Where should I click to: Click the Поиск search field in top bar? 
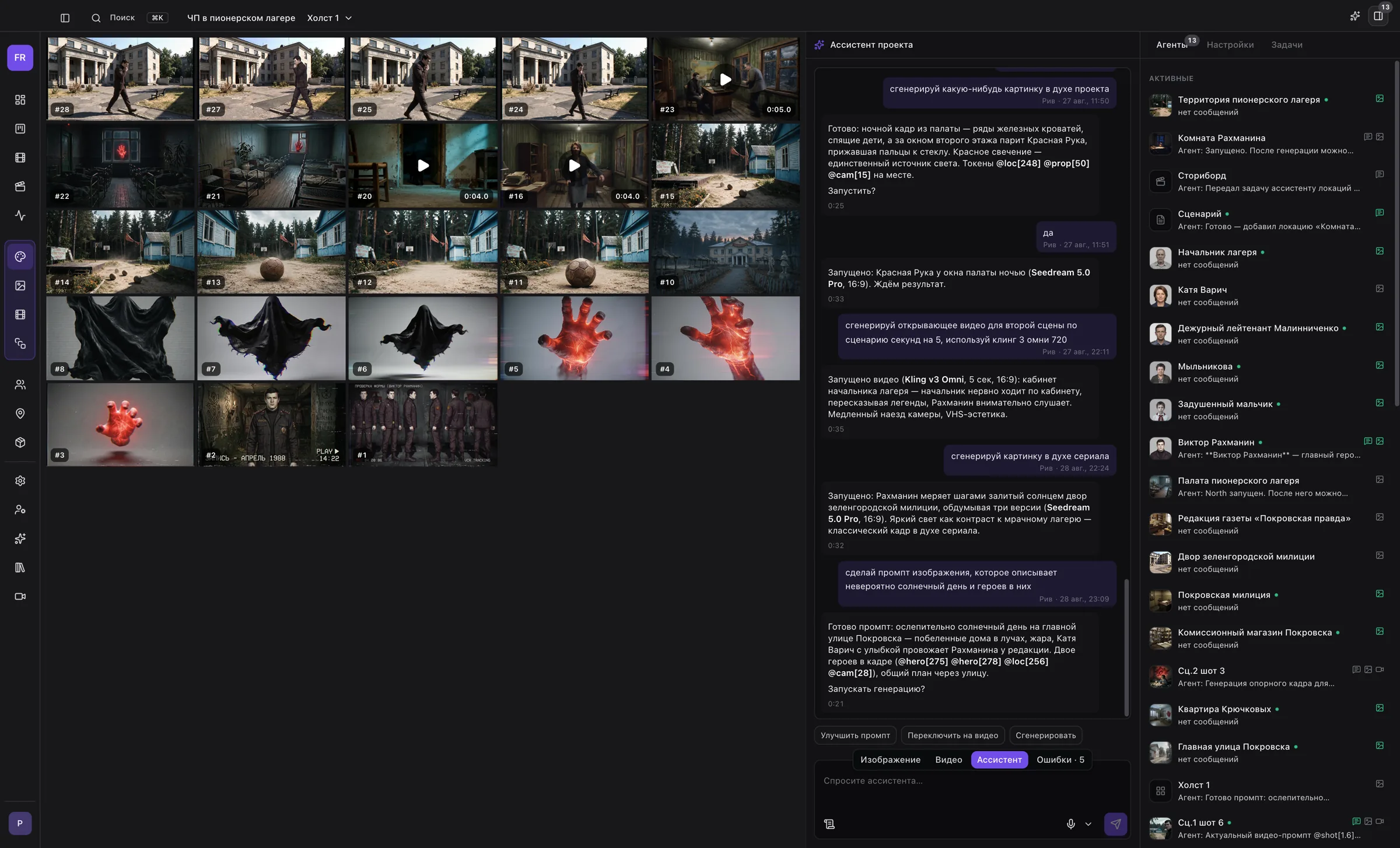[129, 18]
